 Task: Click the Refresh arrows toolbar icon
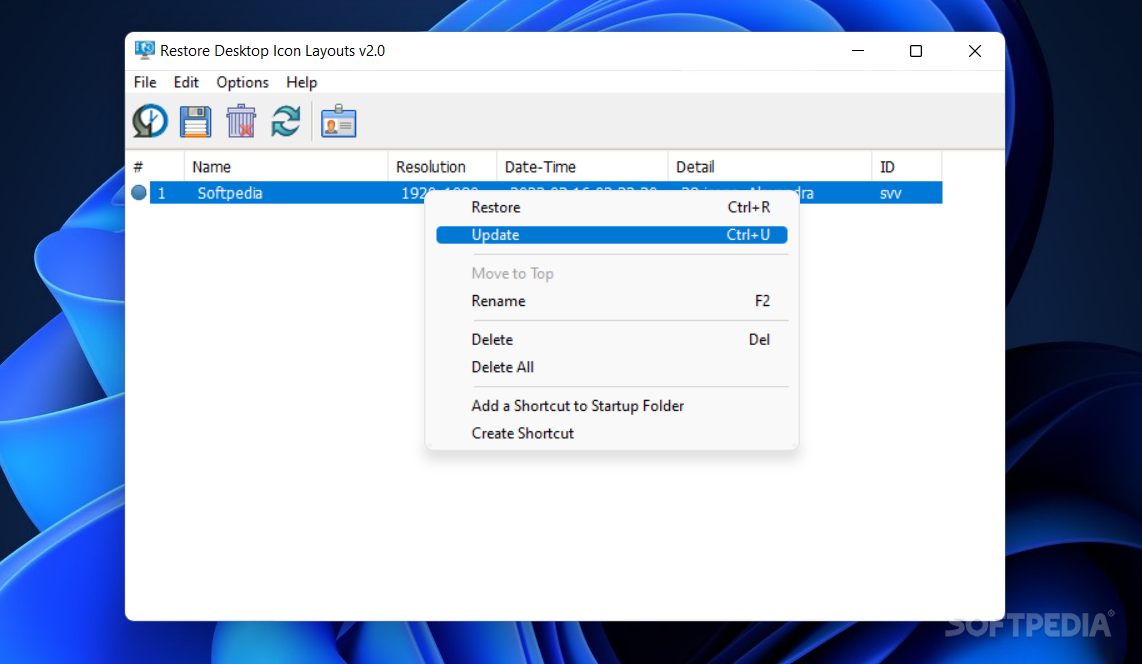click(286, 122)
